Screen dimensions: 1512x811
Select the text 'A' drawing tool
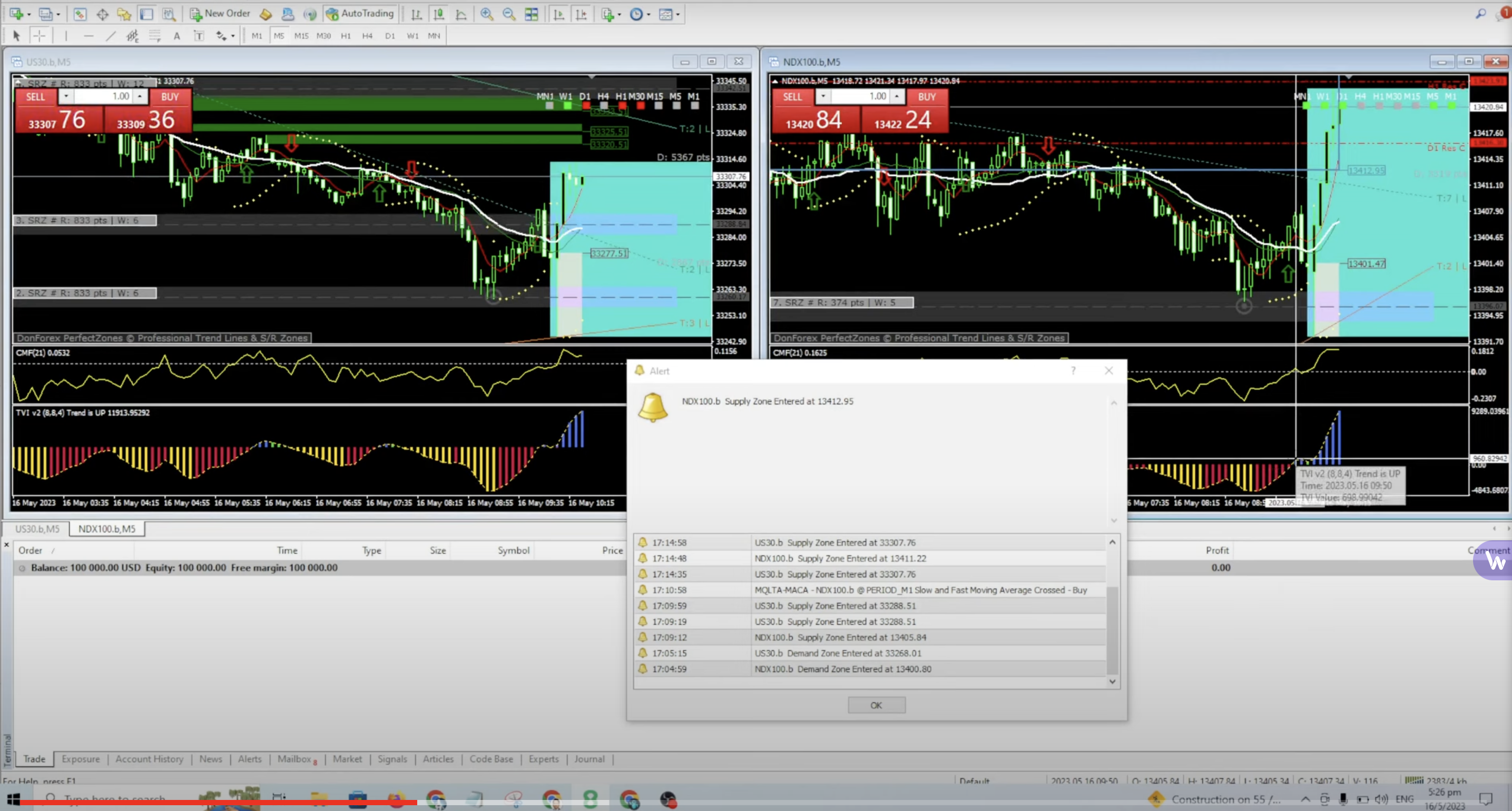coord(176,36)
